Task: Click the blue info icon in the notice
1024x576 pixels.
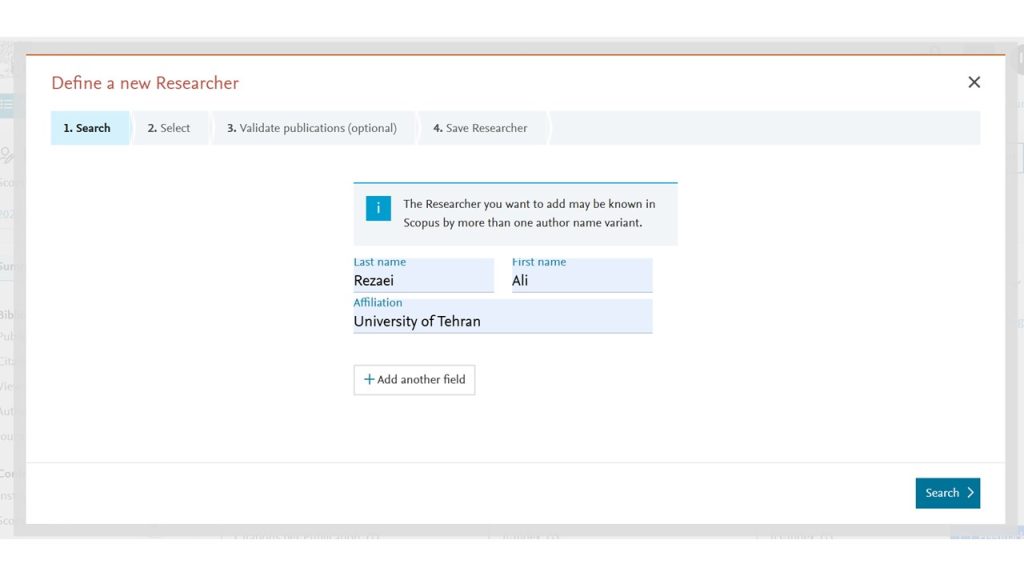Action: click(378, 208)
